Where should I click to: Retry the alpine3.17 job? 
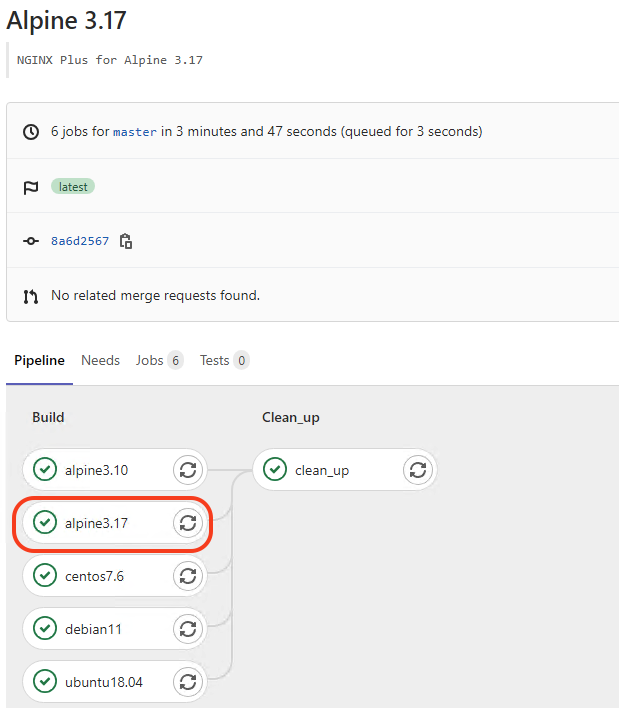[188, 523]
